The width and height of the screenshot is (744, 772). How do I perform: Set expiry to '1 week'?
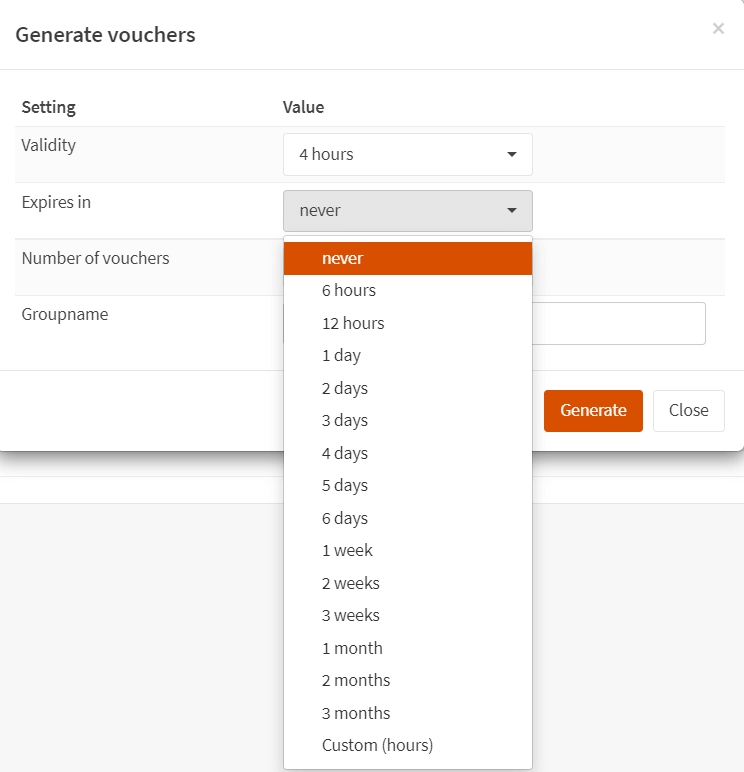(x=407, y=551)
